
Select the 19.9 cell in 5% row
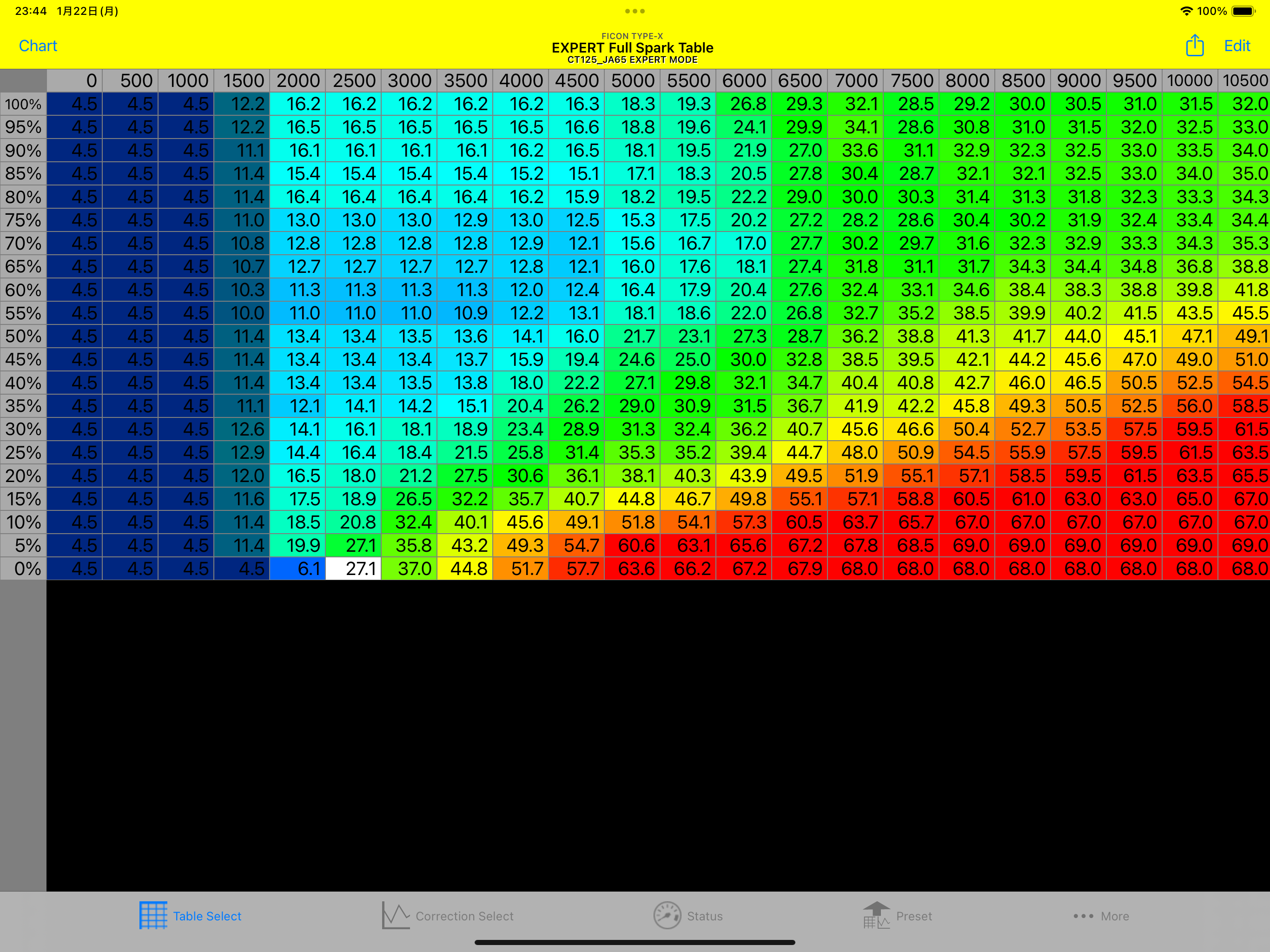(x=298, y=545)
